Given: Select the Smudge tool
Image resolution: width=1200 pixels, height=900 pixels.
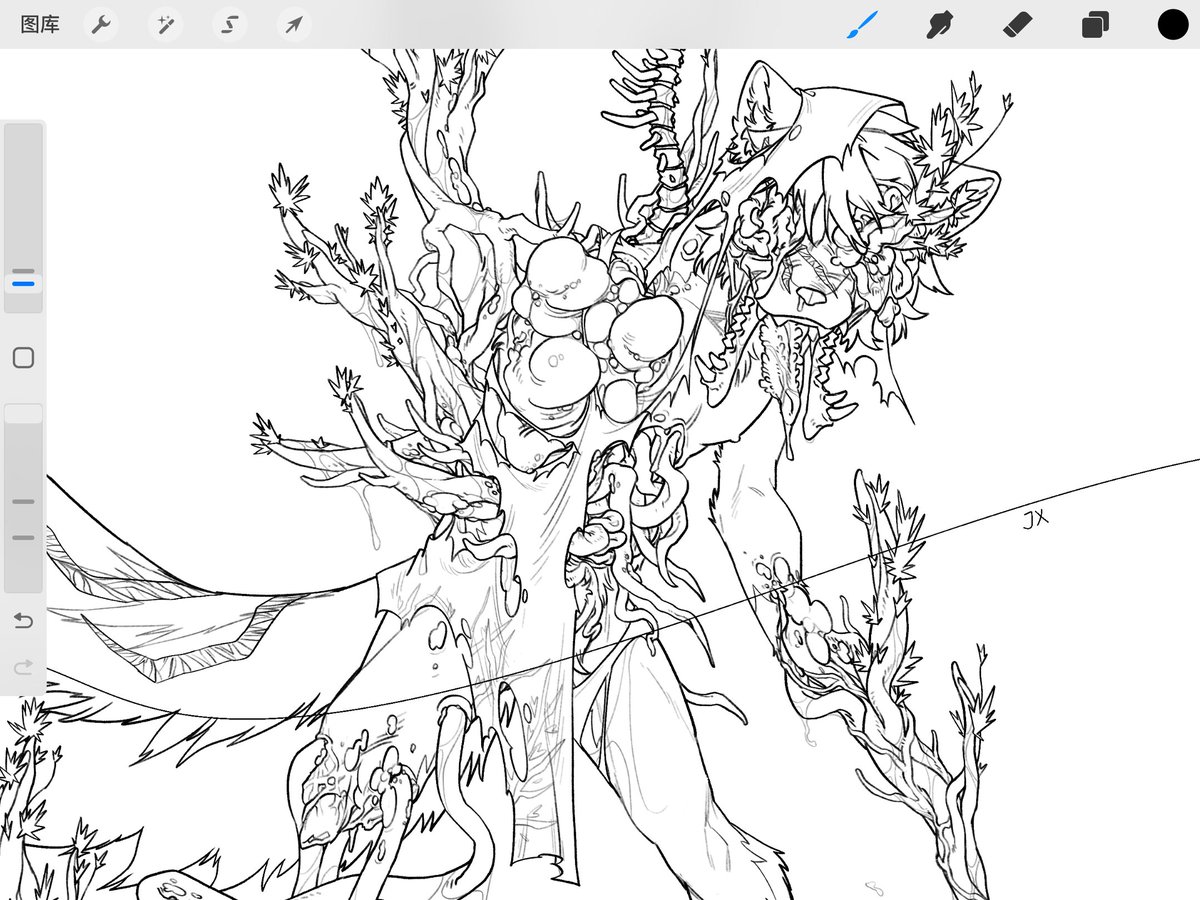Looking at the screenshot, I should click(x=939, y=25).
